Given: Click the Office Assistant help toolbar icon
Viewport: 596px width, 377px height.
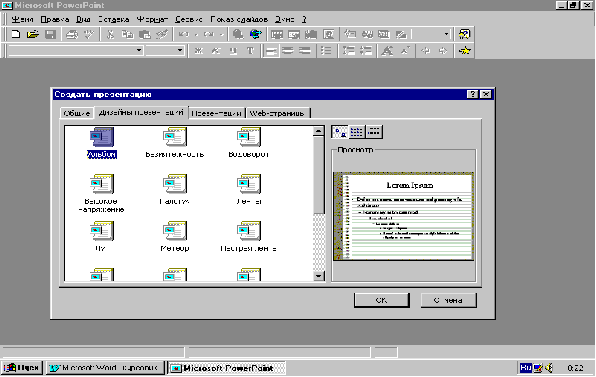Looking at the screenshot, I should click(464, 34).
